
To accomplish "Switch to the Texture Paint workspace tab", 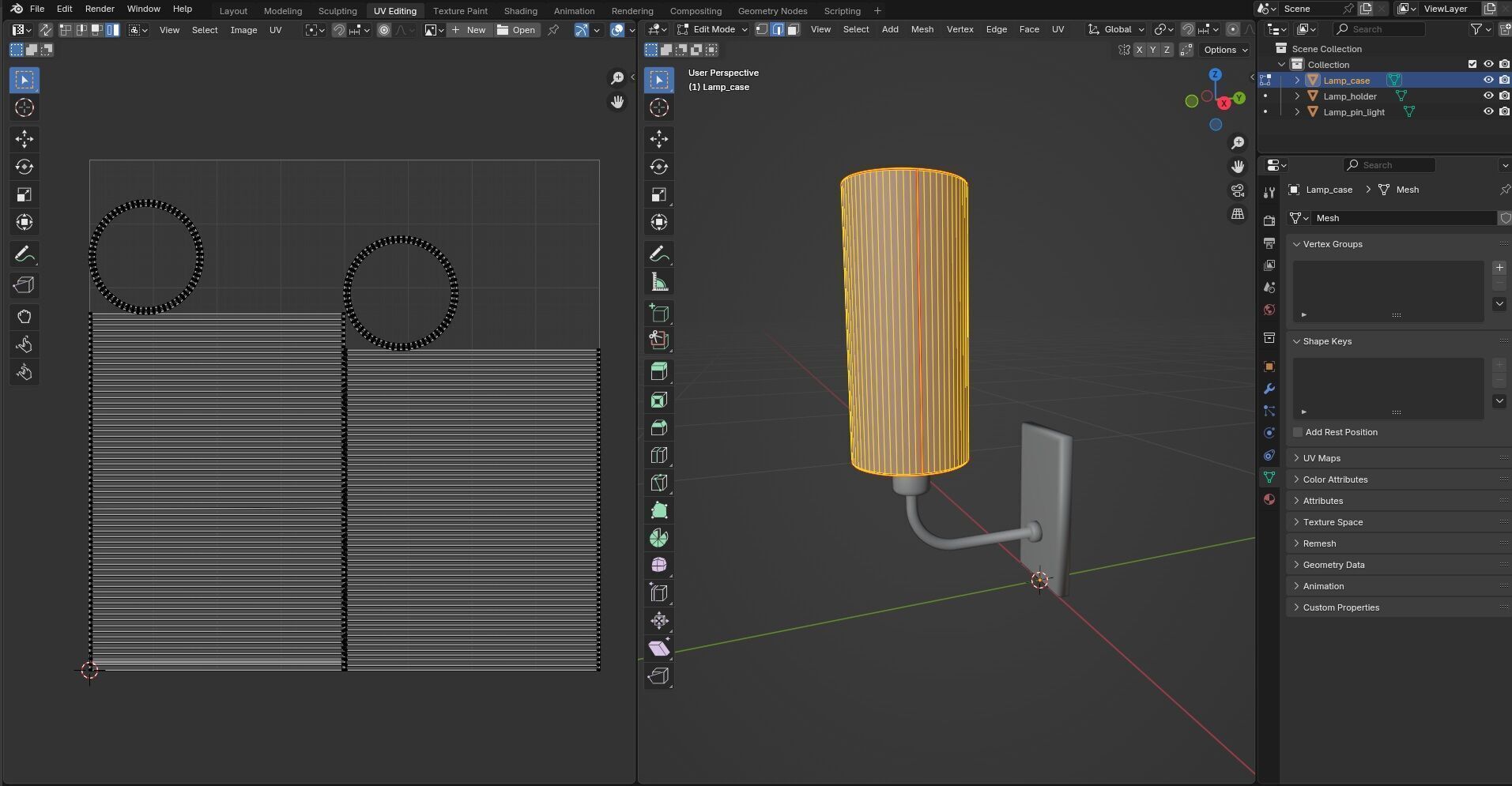I will pyautogui.click(x=460, y=11).
